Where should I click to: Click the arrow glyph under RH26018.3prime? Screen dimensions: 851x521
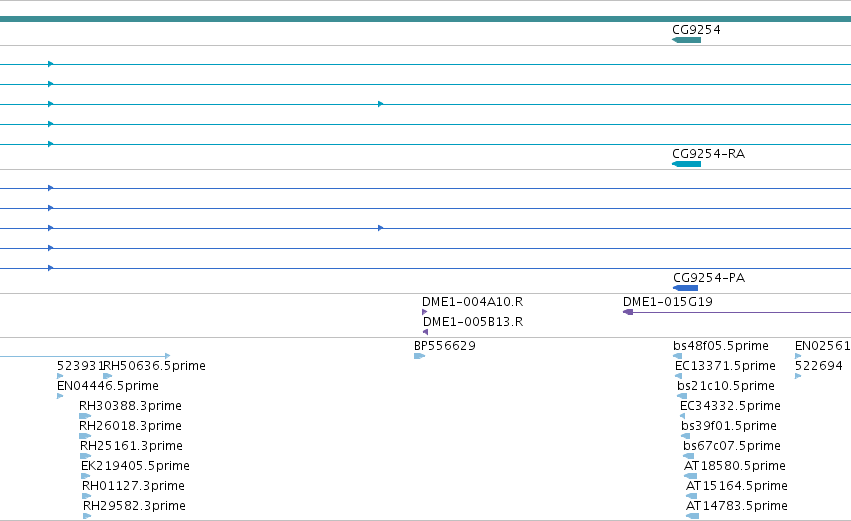click(x=85, y=436)
